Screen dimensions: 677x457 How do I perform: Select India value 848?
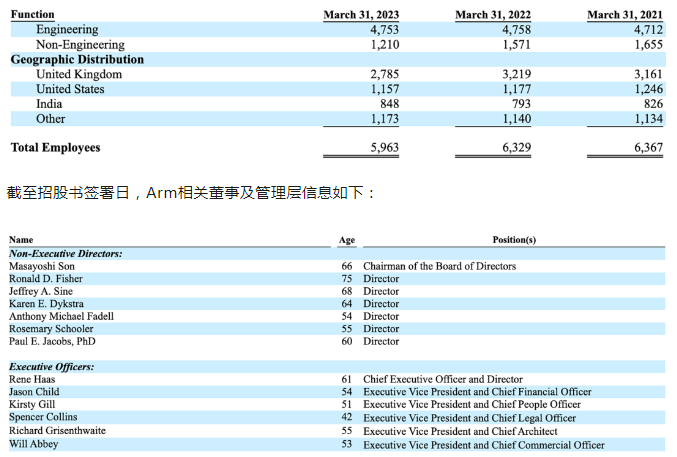[x=389, y=104]
